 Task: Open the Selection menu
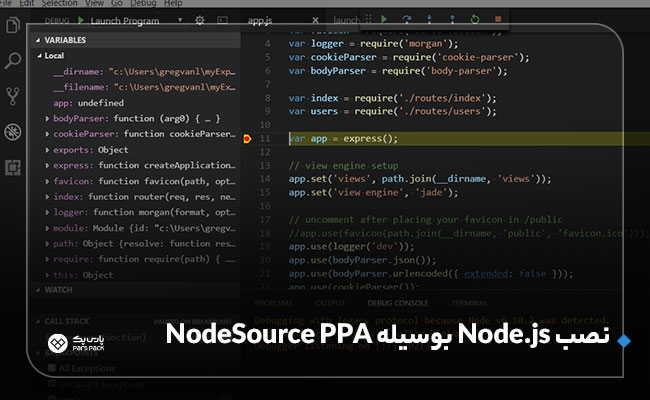tap(59, 3)
